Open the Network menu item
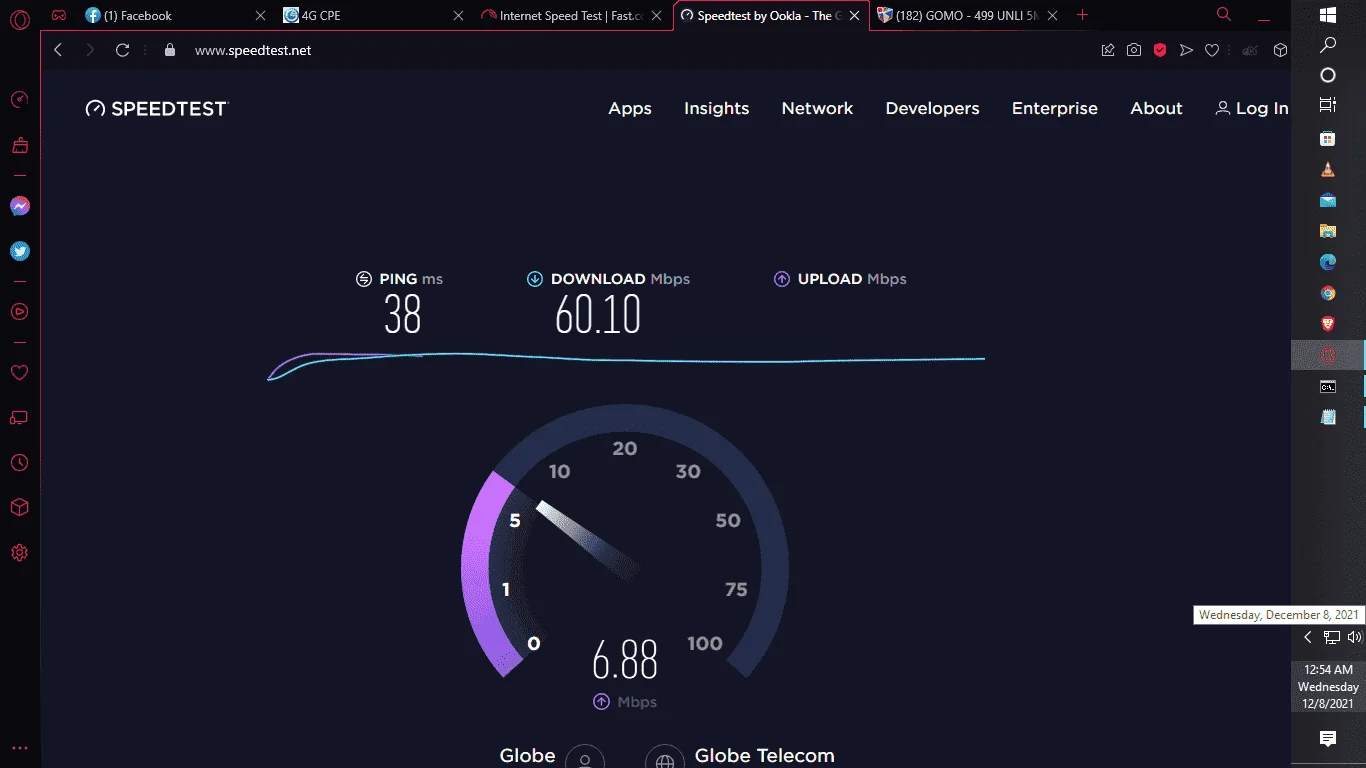1366x768 pixels. (x=817, y=109)
